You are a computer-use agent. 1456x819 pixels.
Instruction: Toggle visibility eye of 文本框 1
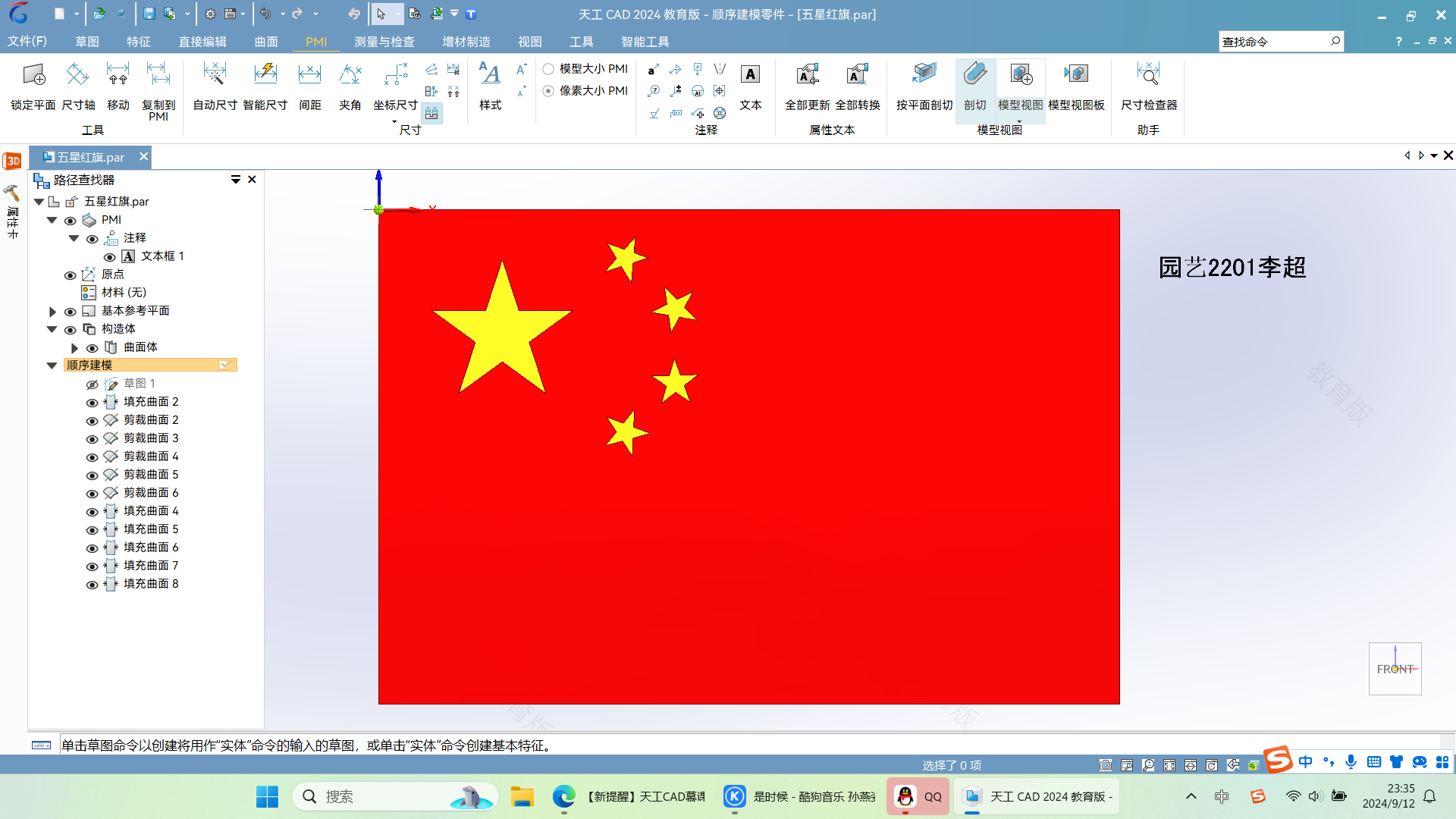[109, 257]
